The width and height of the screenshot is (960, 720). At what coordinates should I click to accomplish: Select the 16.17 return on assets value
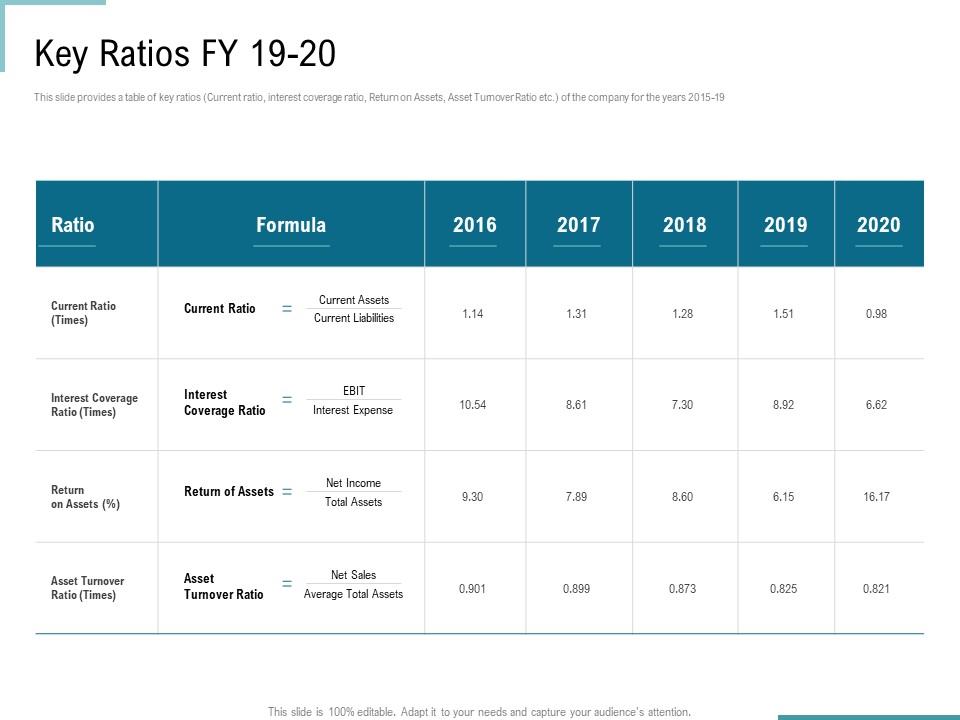pos(876,497)
